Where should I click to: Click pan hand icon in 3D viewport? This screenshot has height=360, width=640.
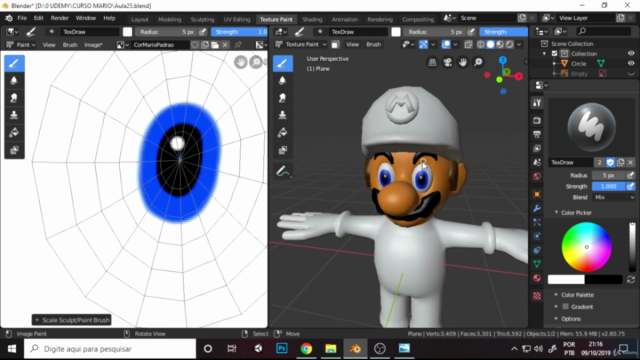click(463, 62)
